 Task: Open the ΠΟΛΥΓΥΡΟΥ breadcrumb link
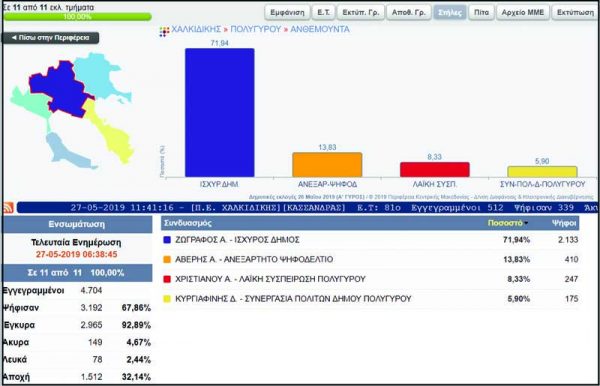pos(256,29)
